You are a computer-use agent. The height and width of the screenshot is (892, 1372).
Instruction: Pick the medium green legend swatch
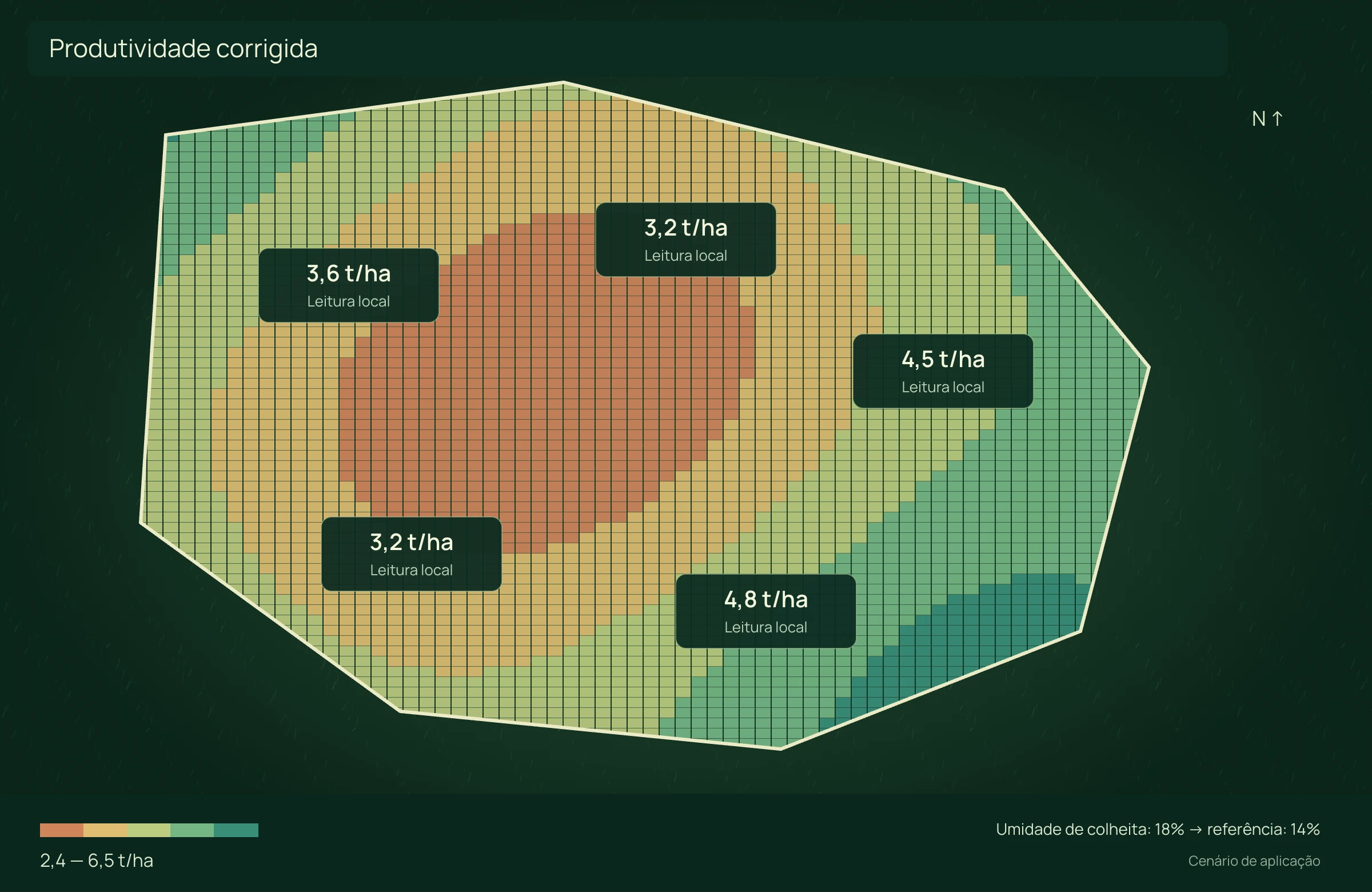pos(192,830)
